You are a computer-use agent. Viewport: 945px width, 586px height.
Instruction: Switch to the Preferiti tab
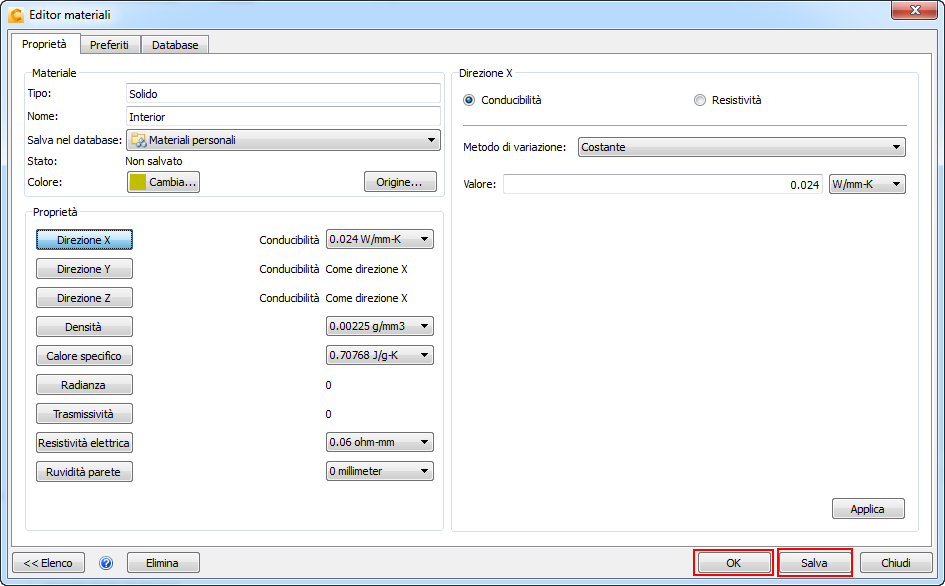(x=110, y=45)
